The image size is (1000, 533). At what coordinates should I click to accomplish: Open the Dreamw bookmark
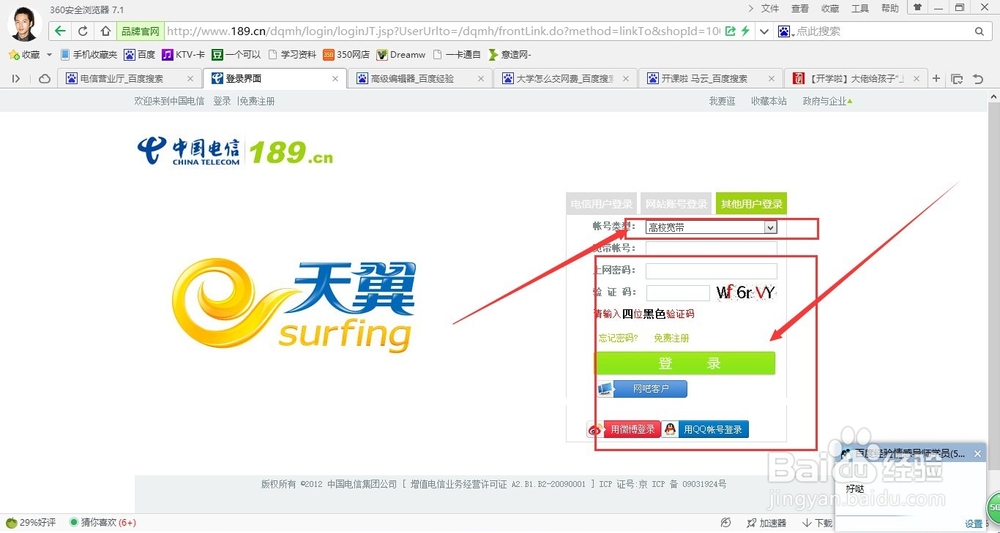click(401, 55)
